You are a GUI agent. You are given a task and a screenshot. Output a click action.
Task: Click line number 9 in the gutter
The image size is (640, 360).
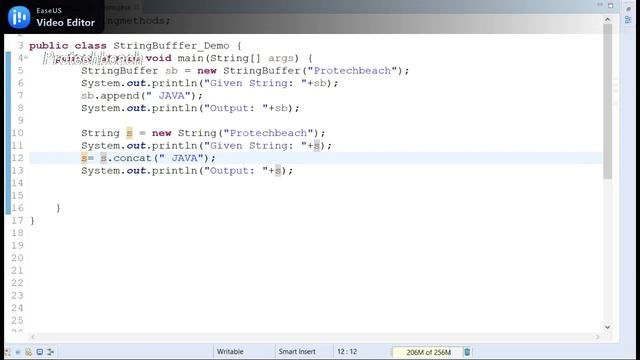(x=20, y=120)
